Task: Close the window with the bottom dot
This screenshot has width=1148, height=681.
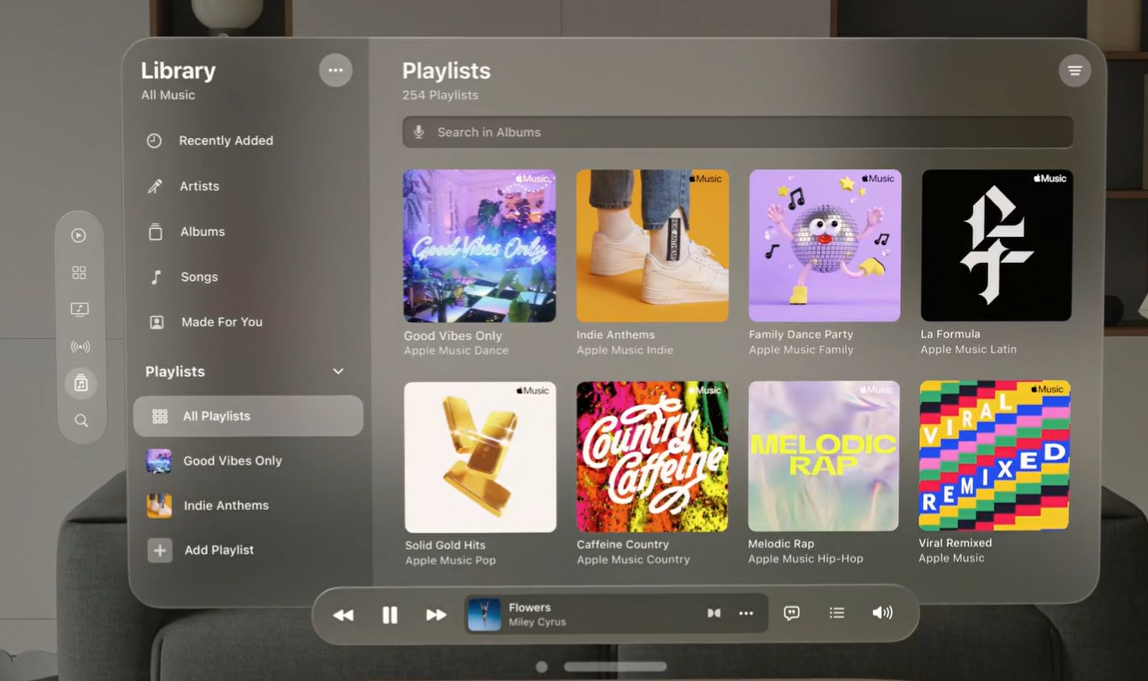Action: tap(542, 667)
